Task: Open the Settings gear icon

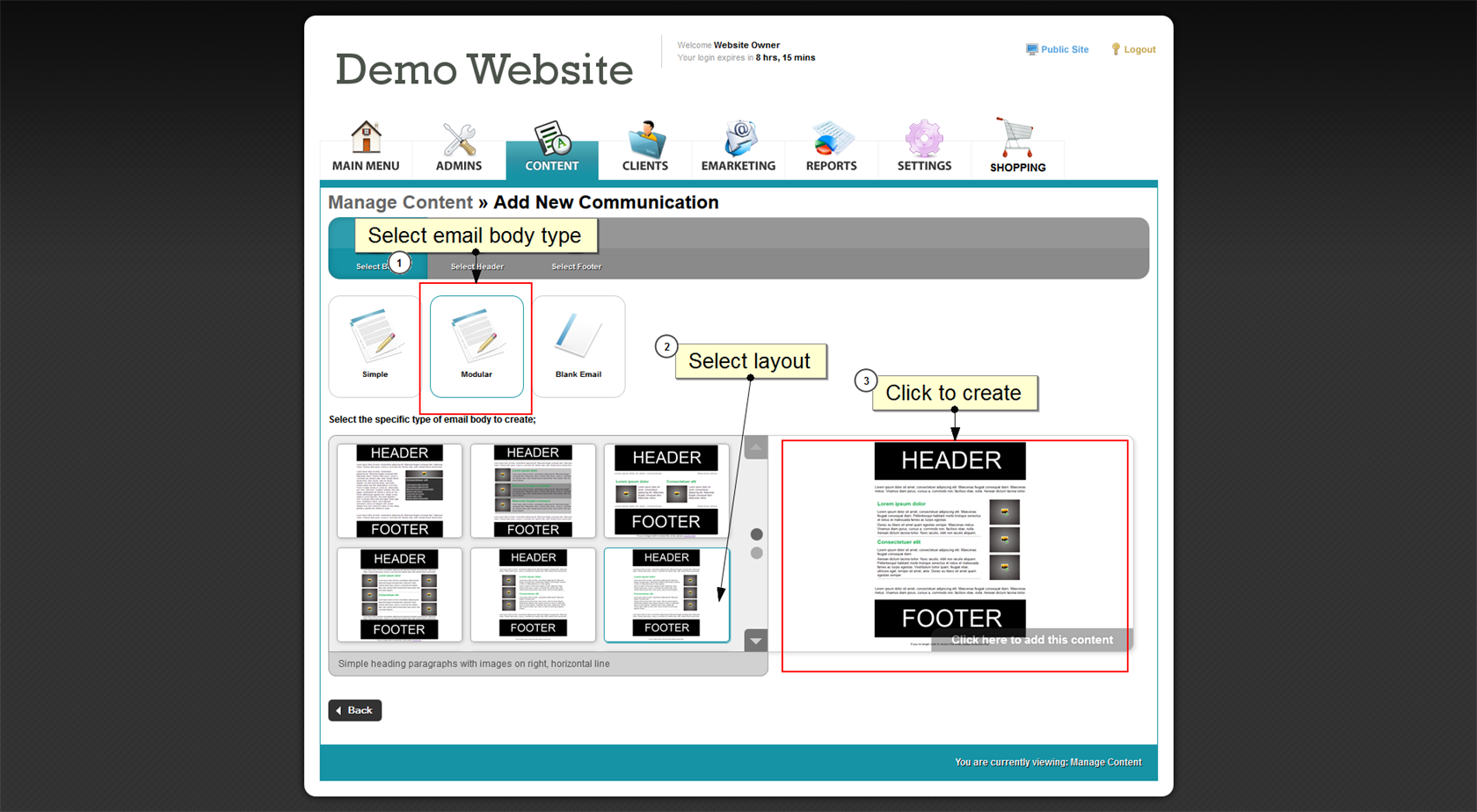Action: [924, 139]
